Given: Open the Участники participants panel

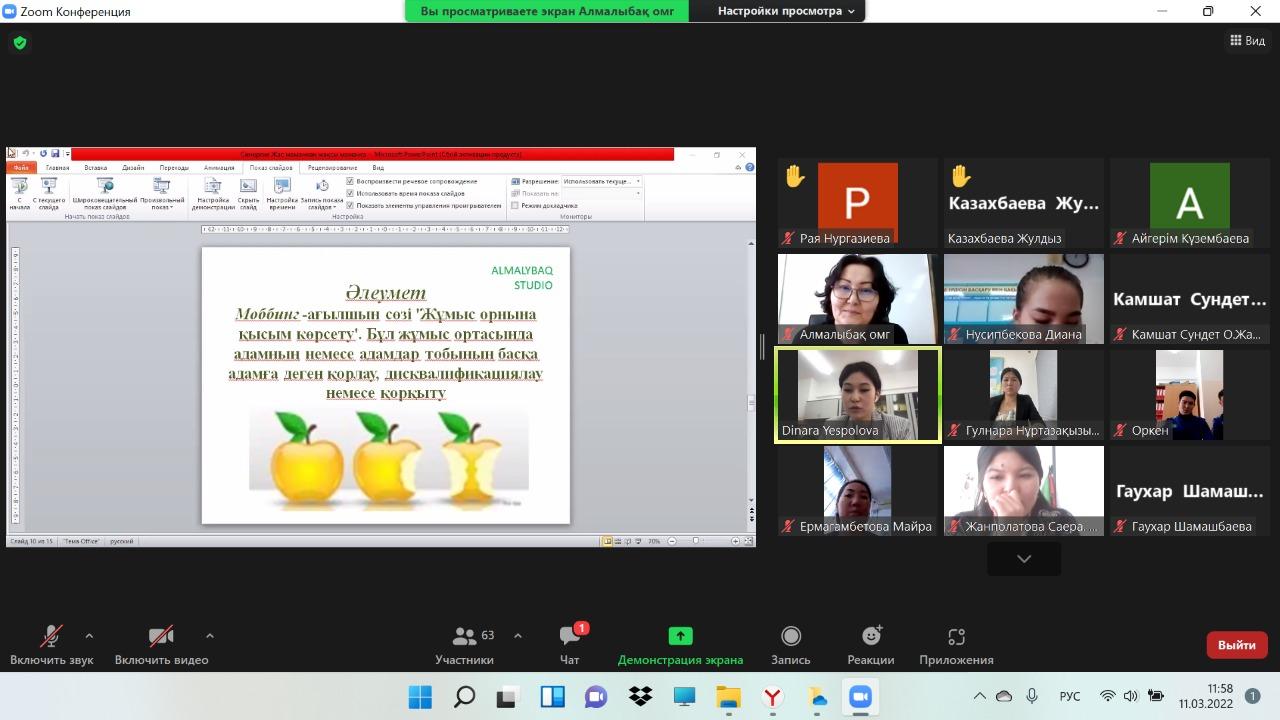Looking at the screenshot, I should (x=465, y=644).
